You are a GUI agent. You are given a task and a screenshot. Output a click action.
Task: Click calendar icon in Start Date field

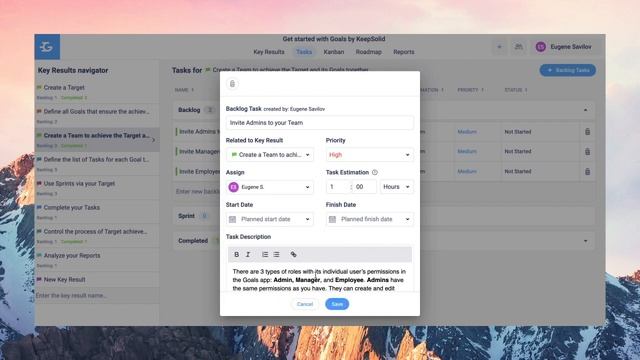point(232,219)
